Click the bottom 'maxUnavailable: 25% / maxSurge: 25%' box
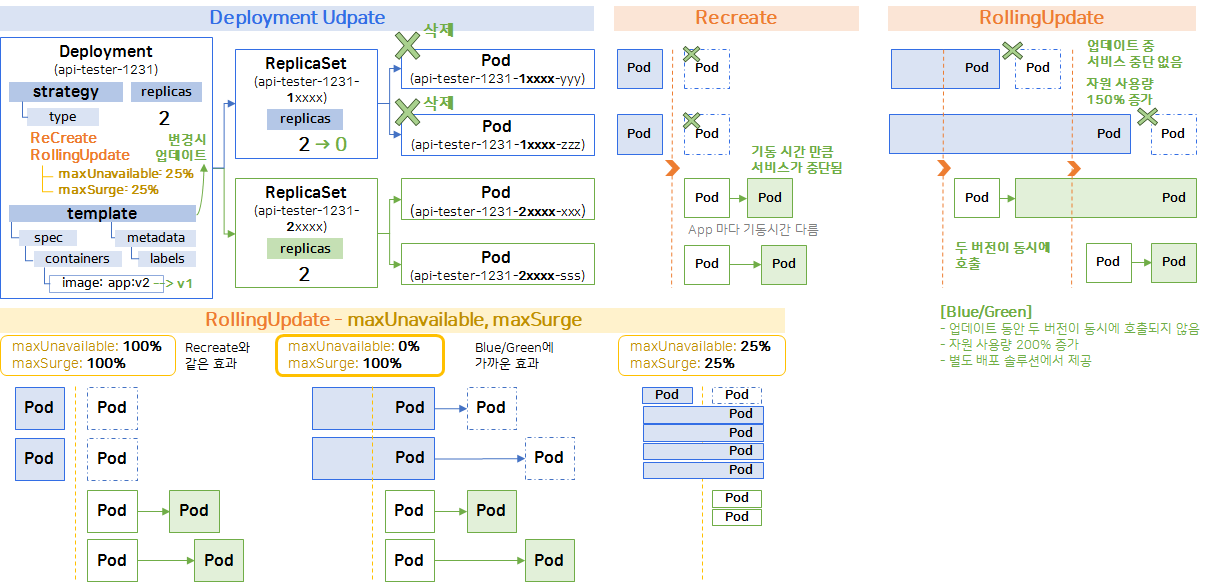Viewport: 1213px width, 583px height. coord(702,355)
